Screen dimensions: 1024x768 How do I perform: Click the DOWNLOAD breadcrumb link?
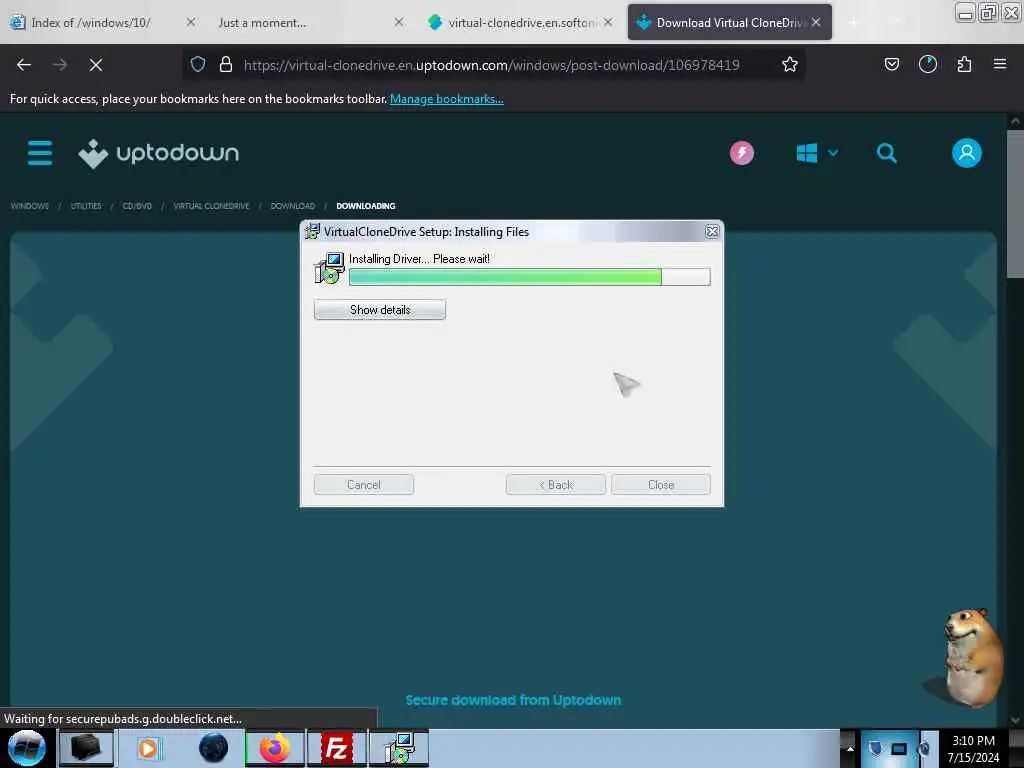293,206
